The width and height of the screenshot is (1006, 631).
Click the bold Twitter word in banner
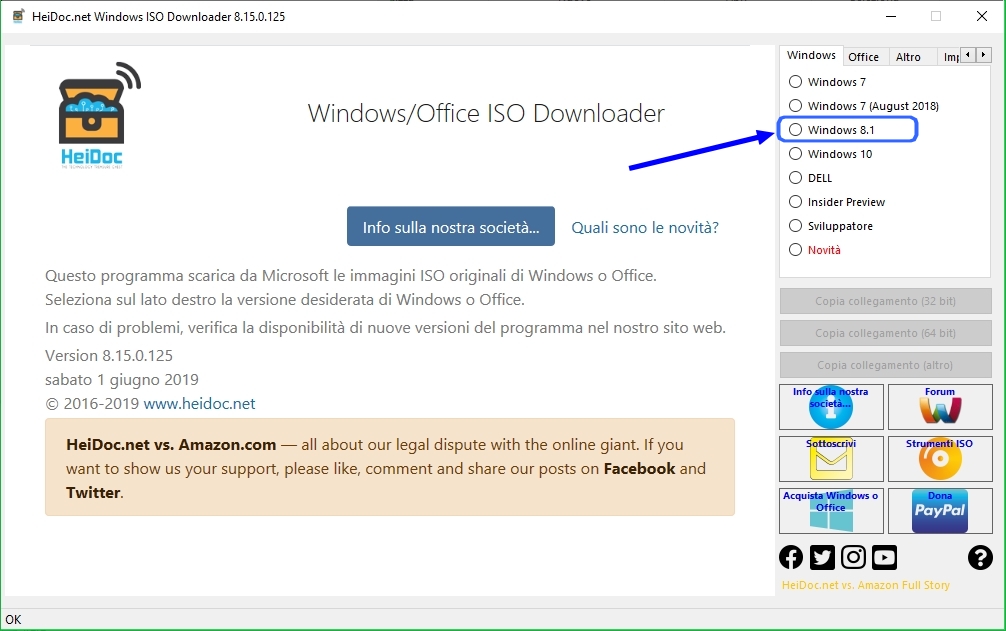pyautogui.click(x=94, y=492)
